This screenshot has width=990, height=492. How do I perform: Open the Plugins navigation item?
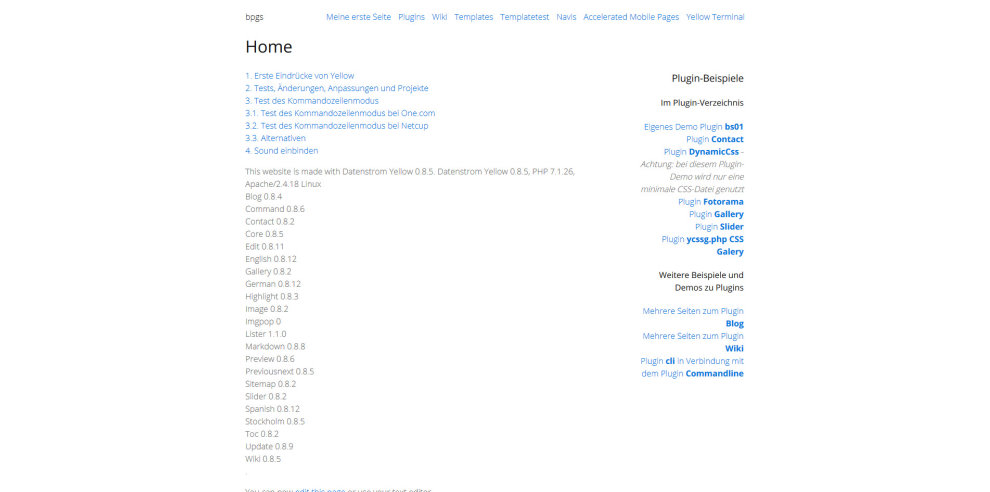(411, 17)
